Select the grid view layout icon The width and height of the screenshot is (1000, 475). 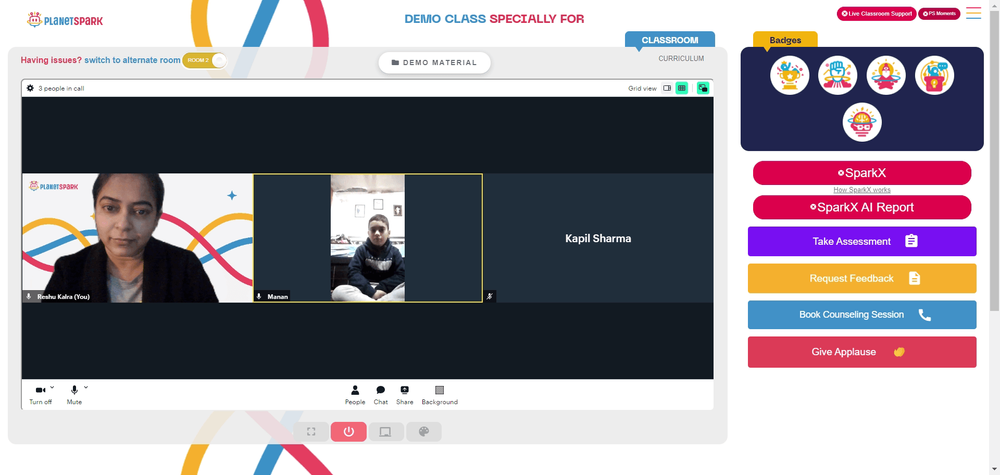pos(682,88)
